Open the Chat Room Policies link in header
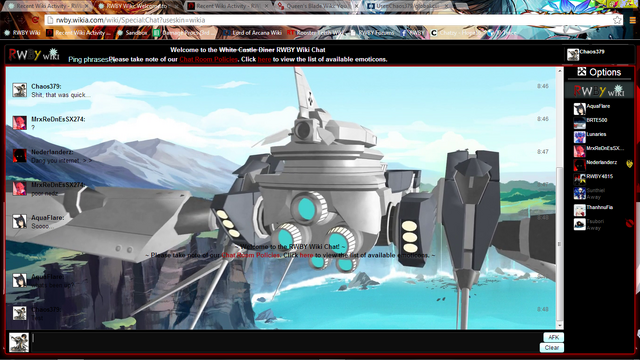The image size is (640, 360). click(208, 59)
